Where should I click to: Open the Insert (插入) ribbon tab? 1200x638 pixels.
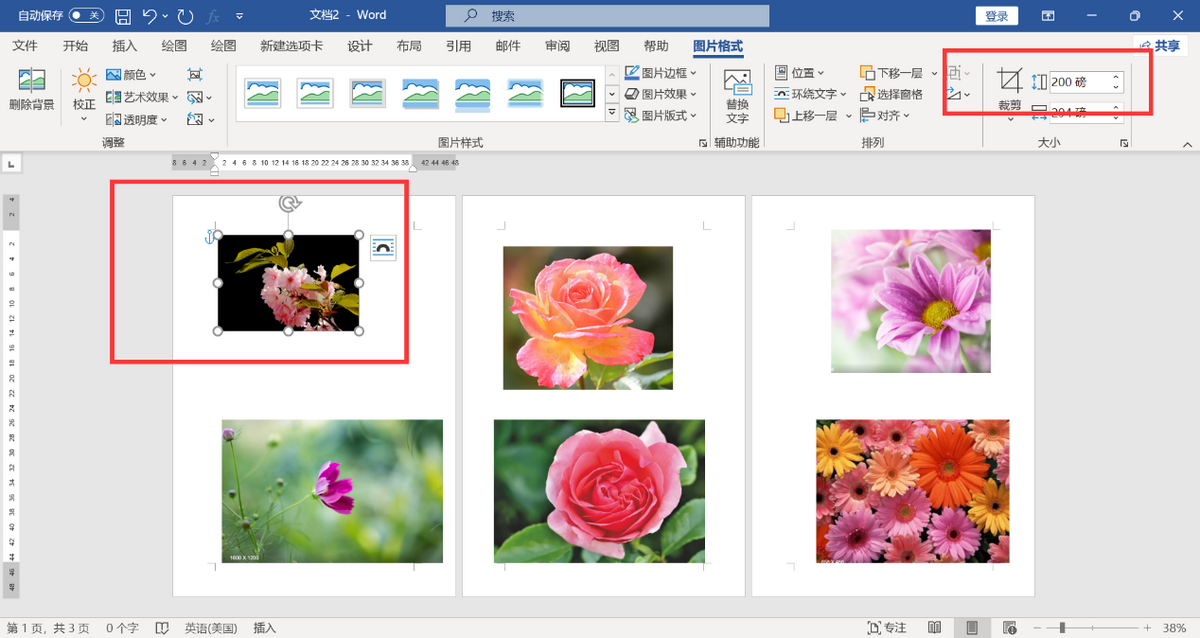[125, 46]
